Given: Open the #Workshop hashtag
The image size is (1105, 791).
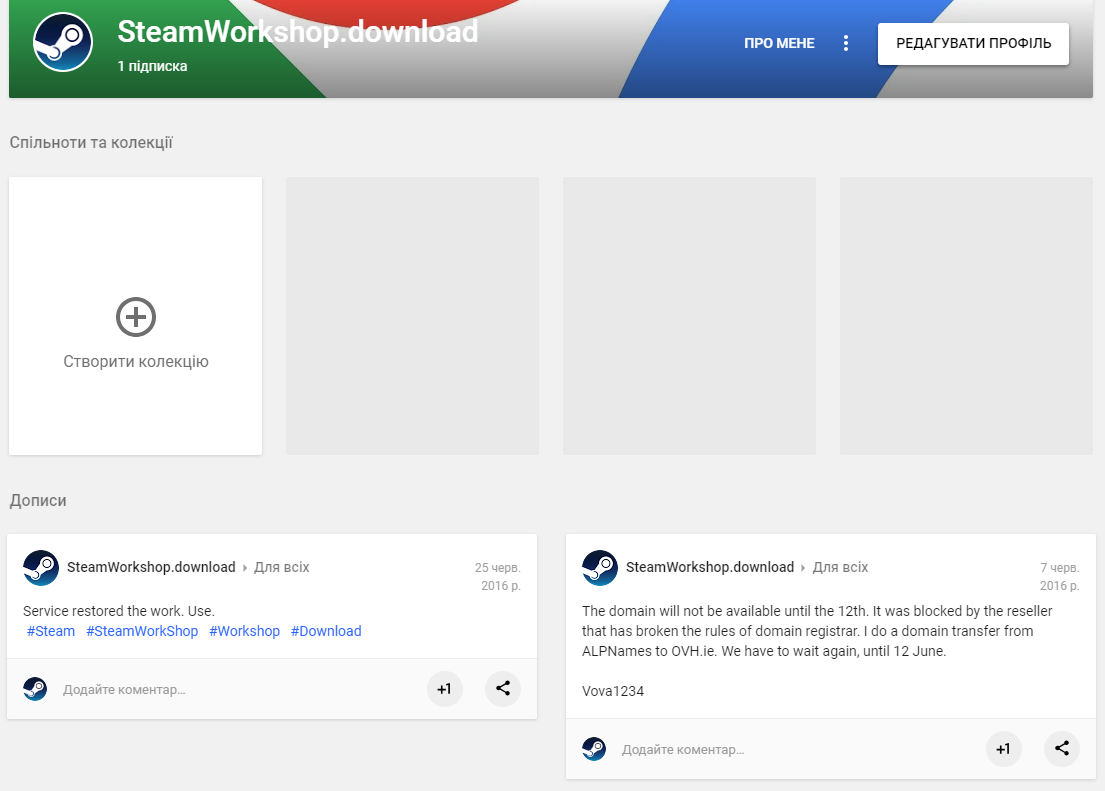Looking at the screenshot, I should pyautogui.click(x=245, y=631).
